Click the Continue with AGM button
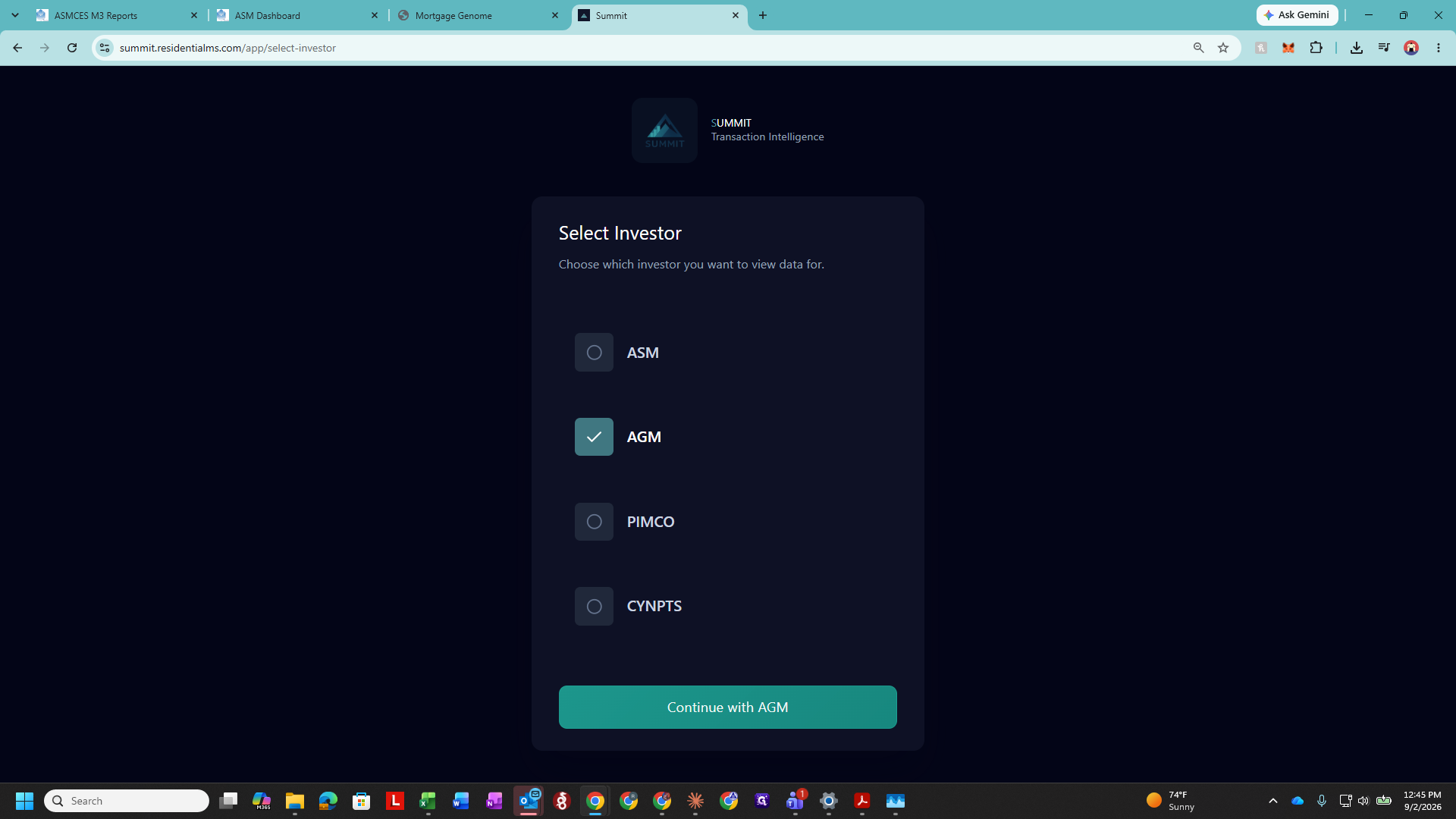Screen dimensions: 1456x819 [728, 708]
